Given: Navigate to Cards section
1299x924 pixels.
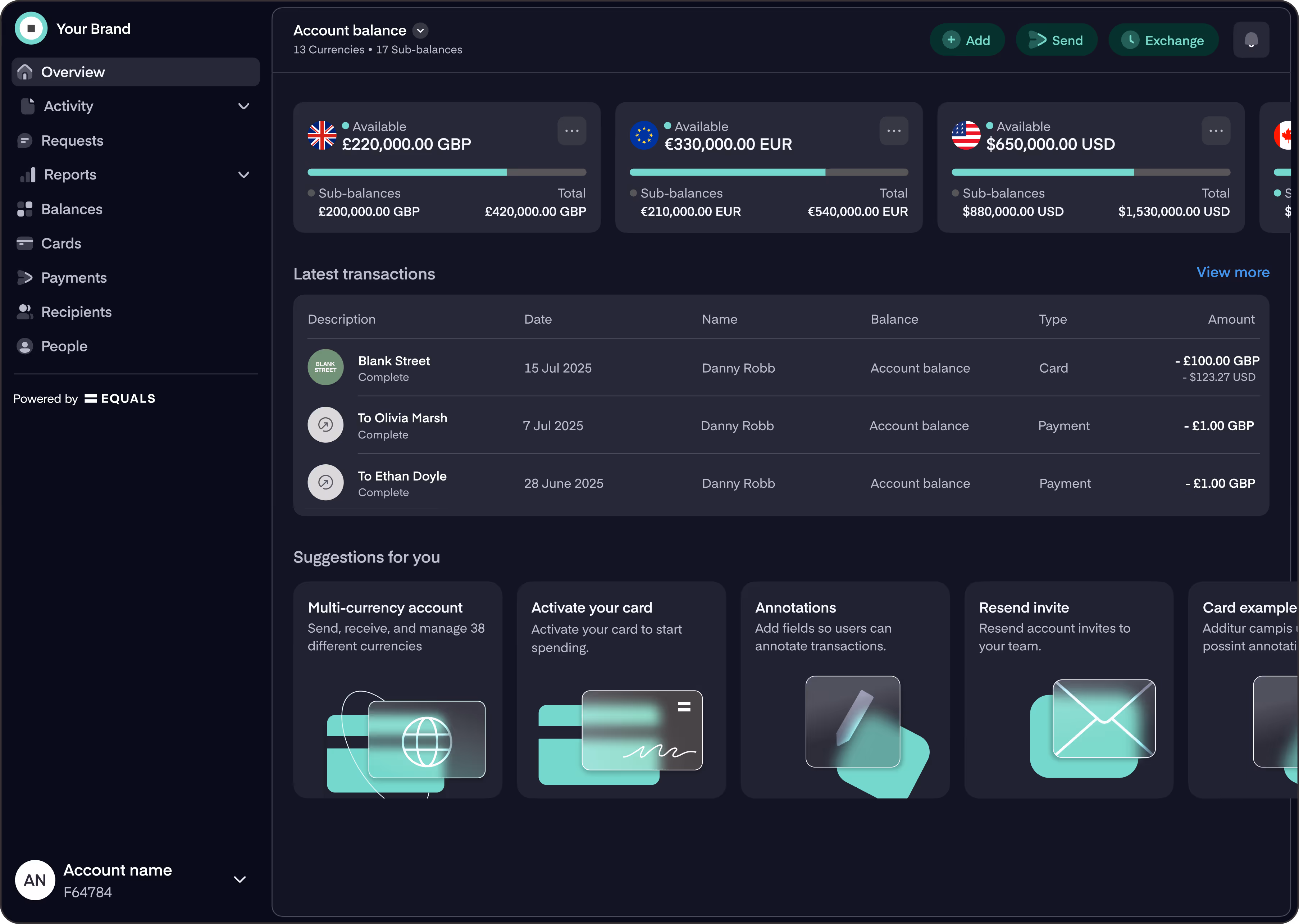Looking at the screenshot, I should coord(61,243).
